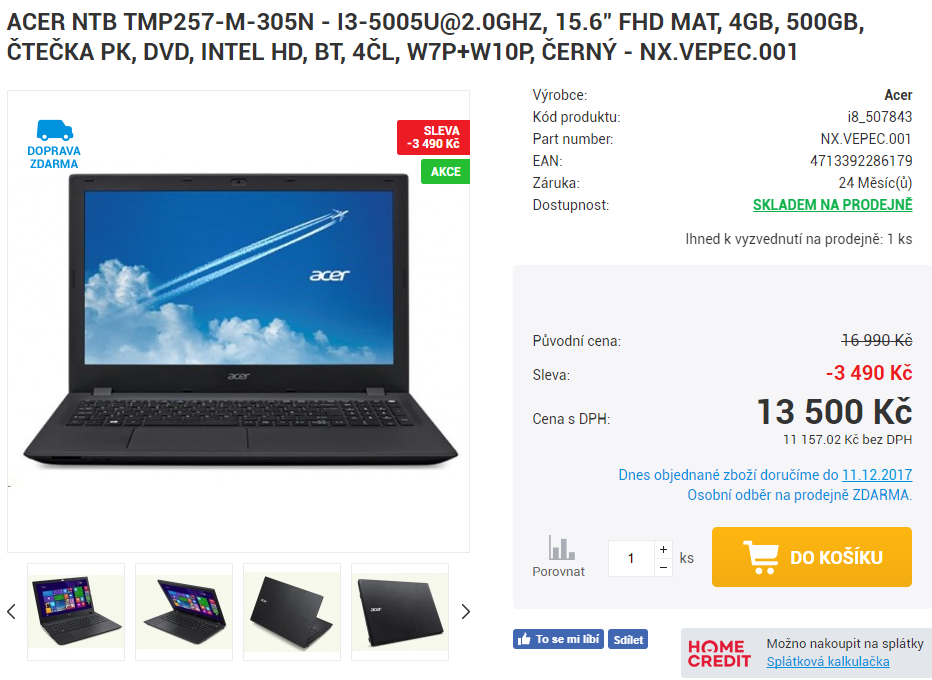This screenshot has height=680, width=932.
Task: Click the green AKCE badge
Action: point(445,172)
